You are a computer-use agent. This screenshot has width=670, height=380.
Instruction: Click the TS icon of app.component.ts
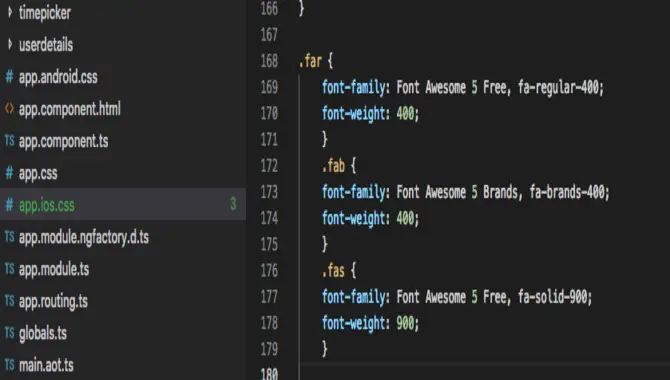[9, 141]
